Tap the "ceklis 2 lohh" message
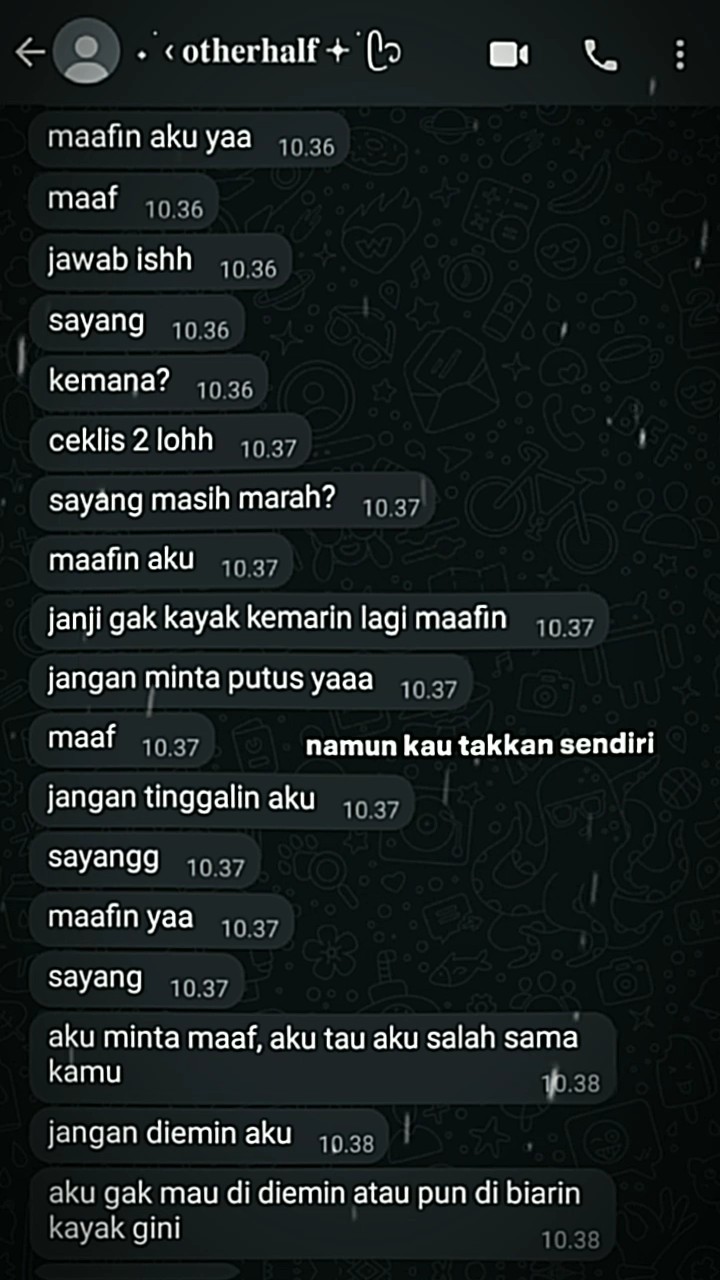This screenshot has height=1280, width=720. [171, 442]
